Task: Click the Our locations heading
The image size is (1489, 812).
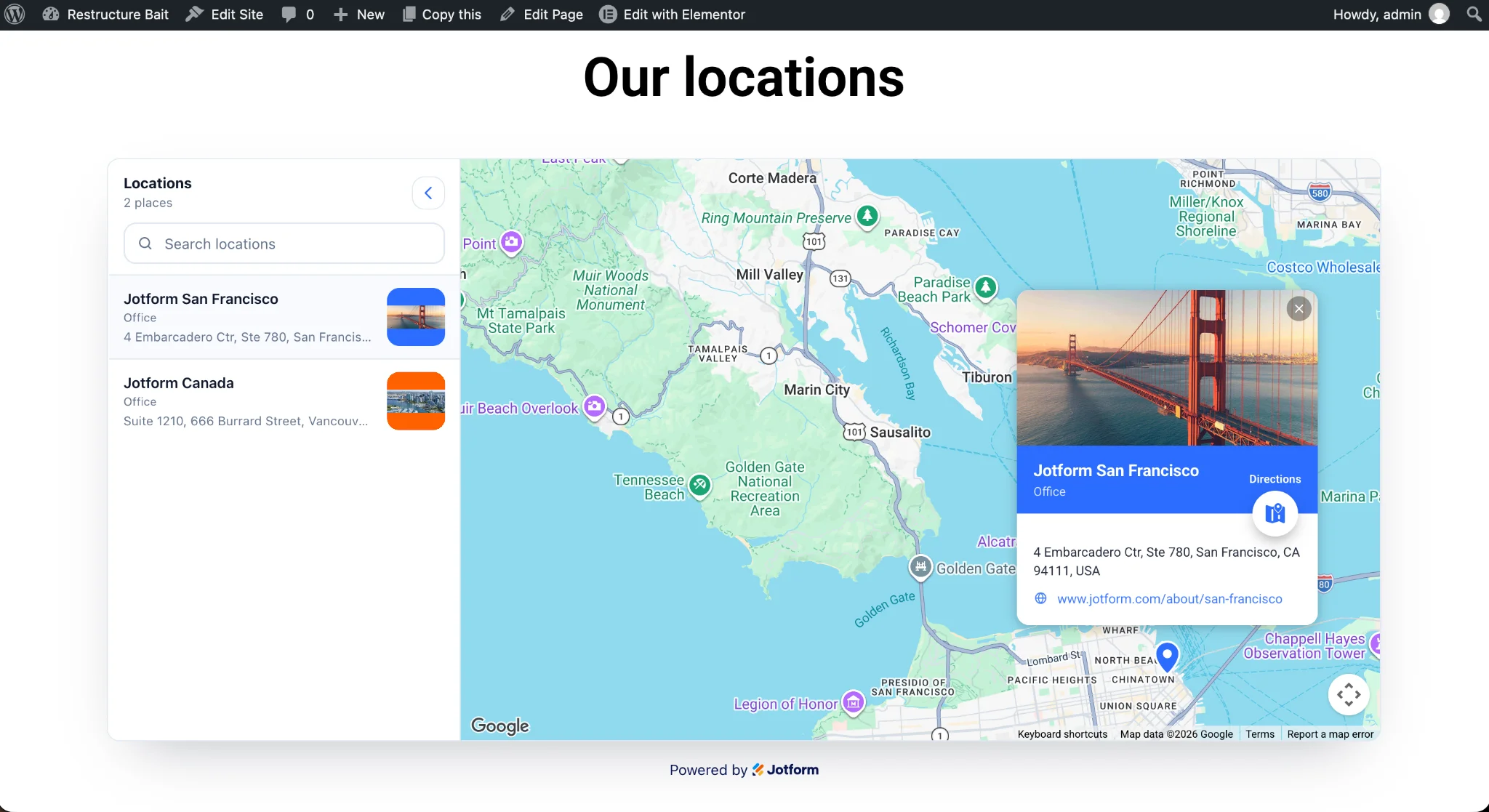Action: [744, 78]
